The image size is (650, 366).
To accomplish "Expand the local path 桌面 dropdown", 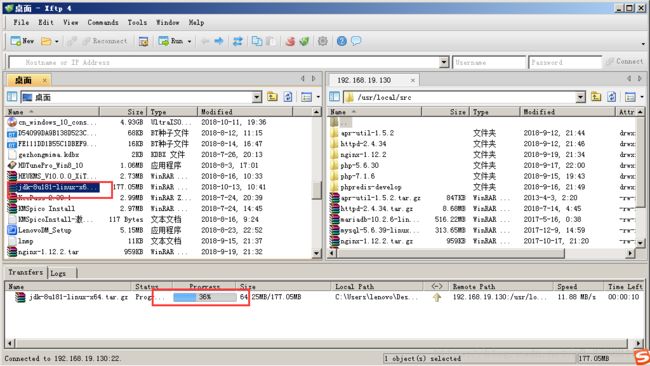I will (x=257, y=97).
